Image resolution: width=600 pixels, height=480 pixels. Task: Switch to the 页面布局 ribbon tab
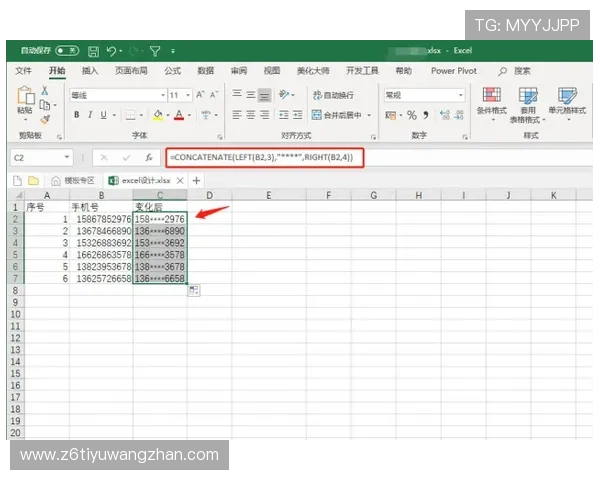click(x=131, y=71)
